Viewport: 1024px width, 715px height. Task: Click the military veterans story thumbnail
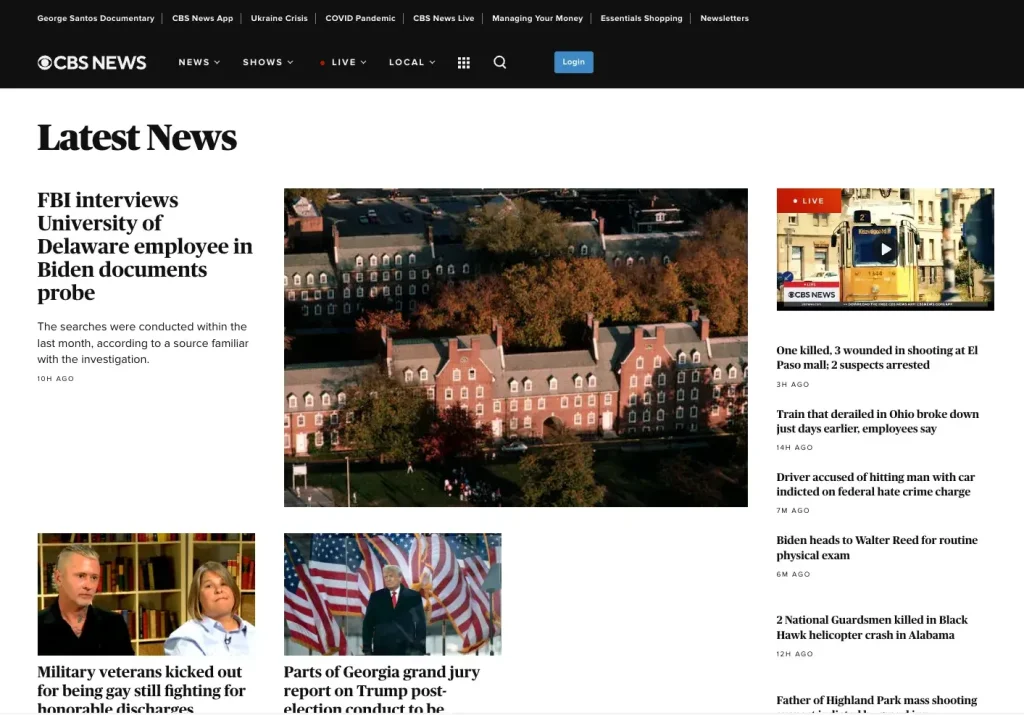tap(146, 594)
